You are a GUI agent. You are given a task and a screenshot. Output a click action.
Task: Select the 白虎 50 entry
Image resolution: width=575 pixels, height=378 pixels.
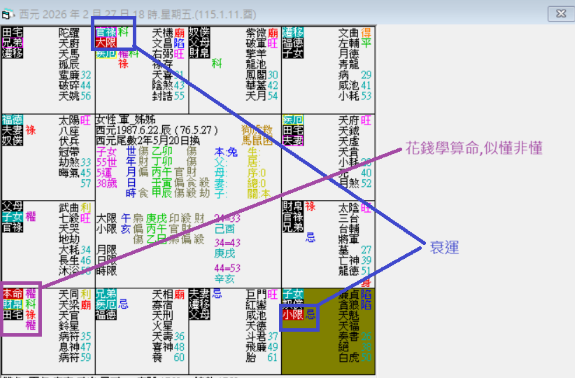coord(355,357)
